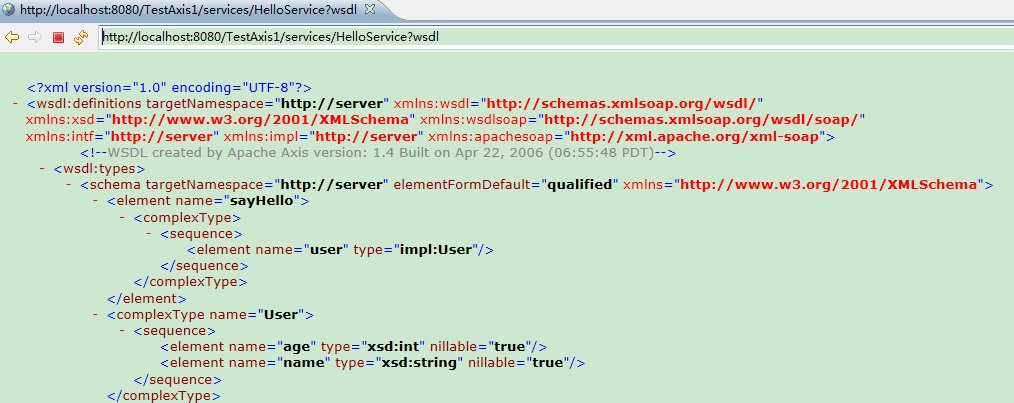Collapse the complexType name="User" node
The width and height of the screenshot is (1014, 403).
pos(95,315)
